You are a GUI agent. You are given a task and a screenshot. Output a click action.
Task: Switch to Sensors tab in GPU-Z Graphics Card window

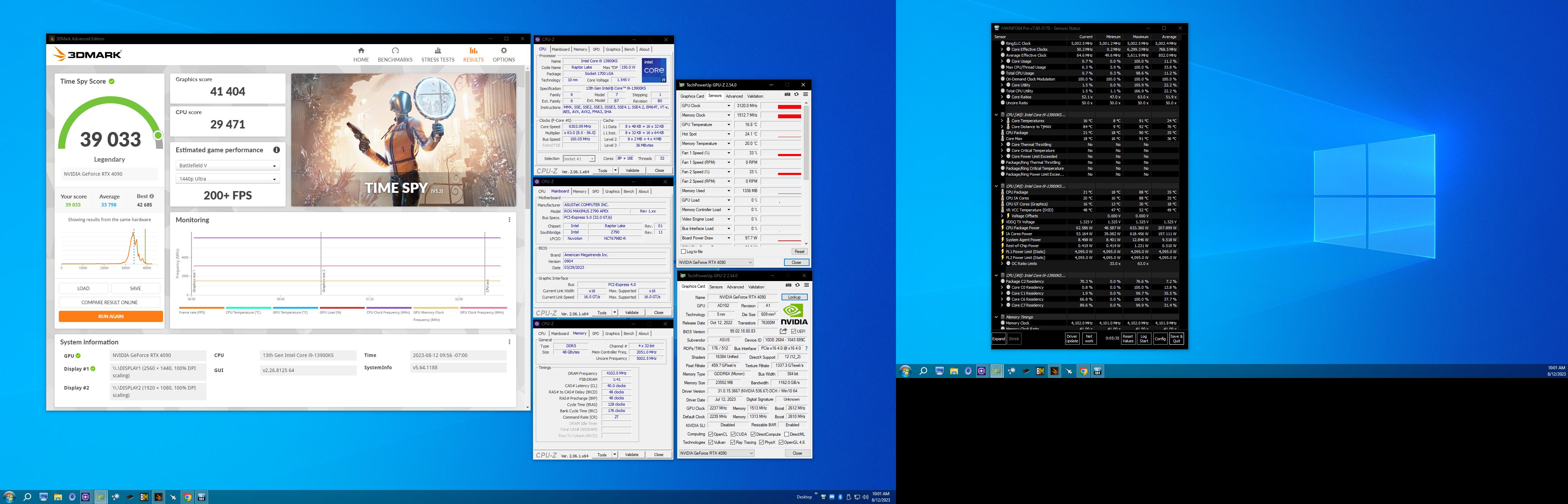(716, 287)
